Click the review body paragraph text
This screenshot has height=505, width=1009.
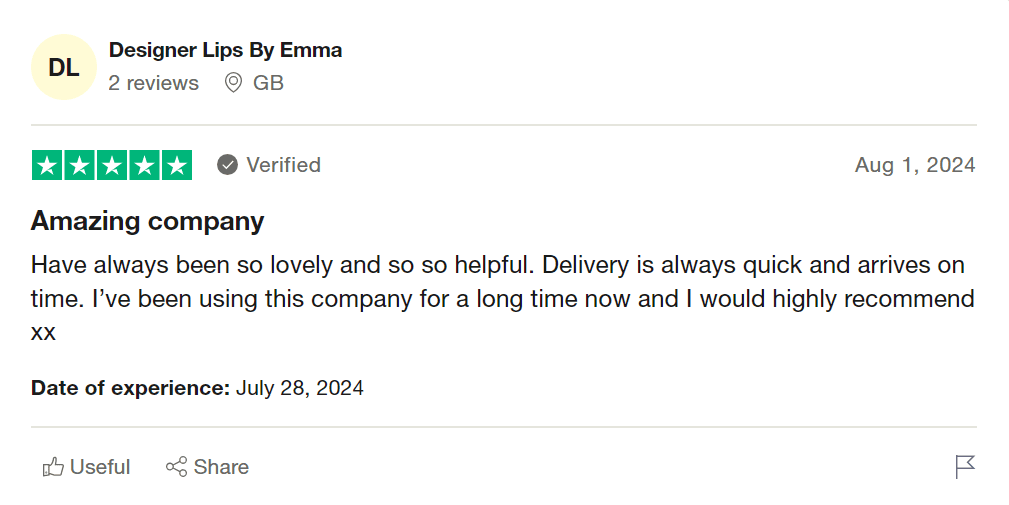tap(500, 298)
